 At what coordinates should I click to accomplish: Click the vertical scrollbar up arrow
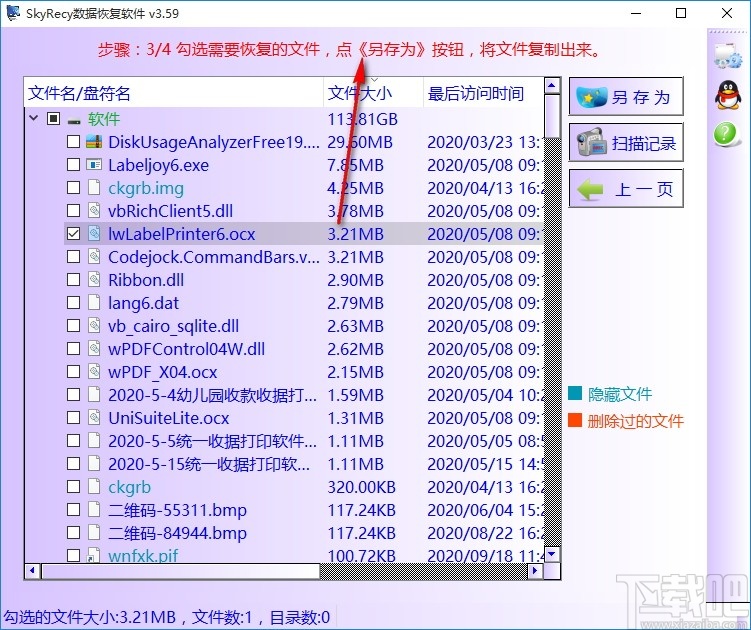coord(552,86)
